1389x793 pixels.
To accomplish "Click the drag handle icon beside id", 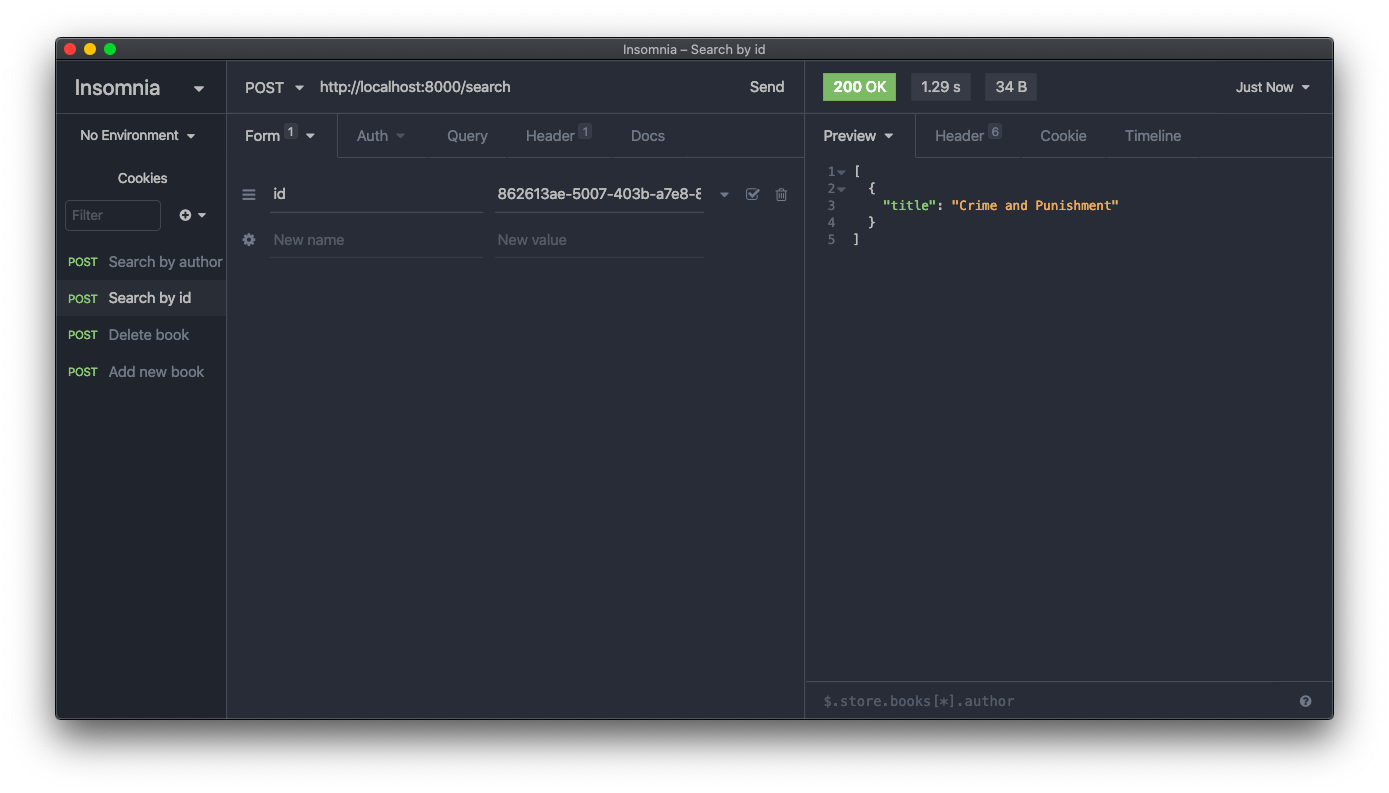I will (x=249, y=195).
